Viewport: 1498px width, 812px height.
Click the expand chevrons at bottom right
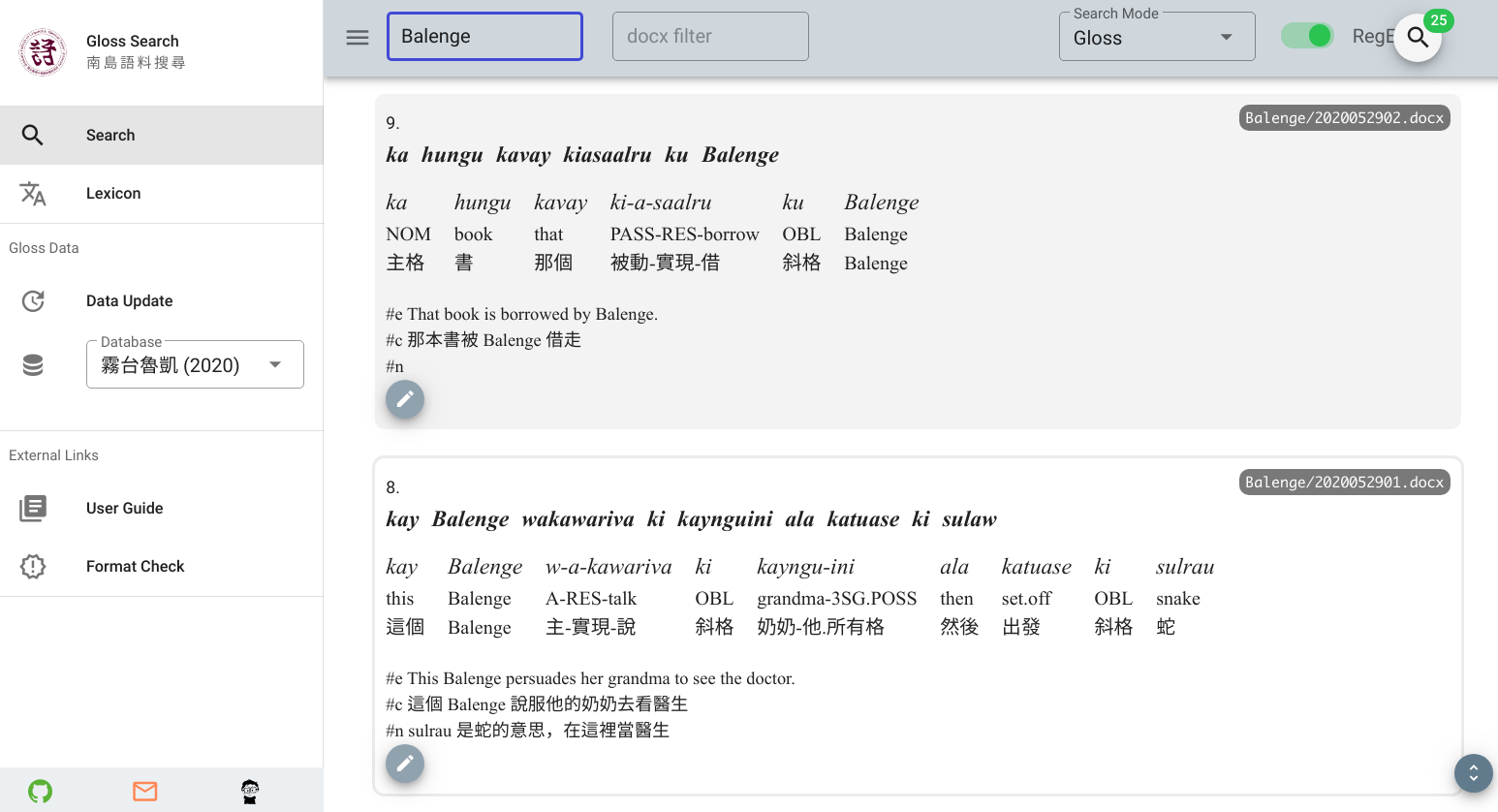pos(1473,773)
